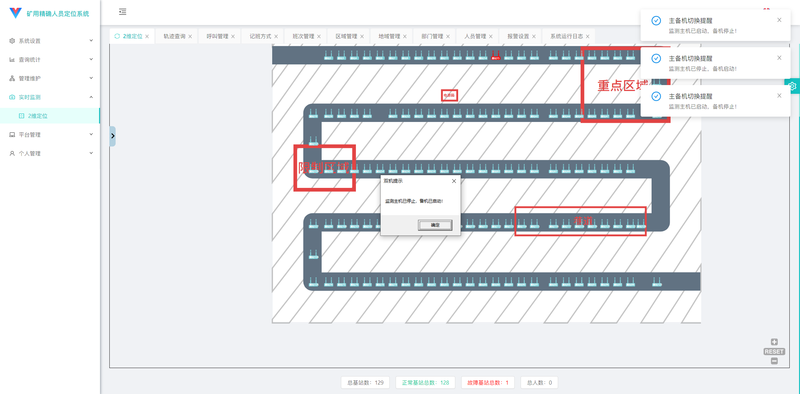Zoom out using the minus icon below RESET
Image resolution: width=800 pixels, height=394 pixels.
pyautogui.click(x=774, y=361)
